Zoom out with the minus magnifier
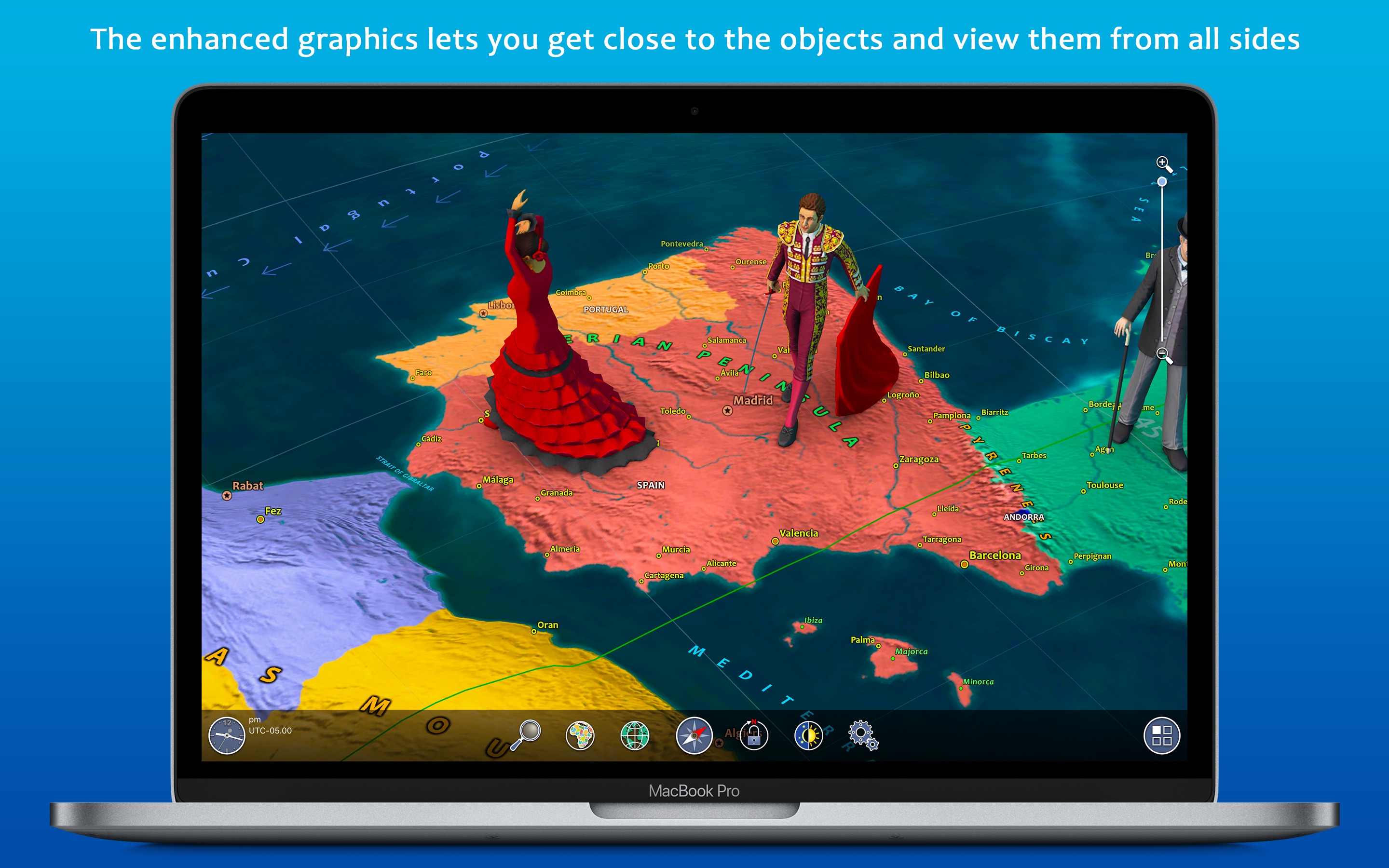Viewport: 1389px width, 868px height. point(1164,355)
